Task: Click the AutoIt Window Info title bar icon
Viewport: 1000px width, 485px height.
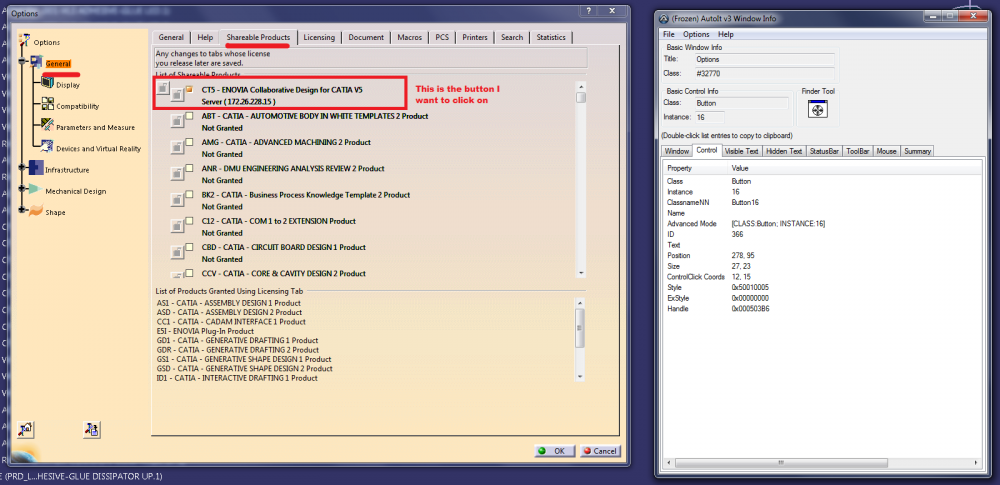Action: (x=663, y=19)
